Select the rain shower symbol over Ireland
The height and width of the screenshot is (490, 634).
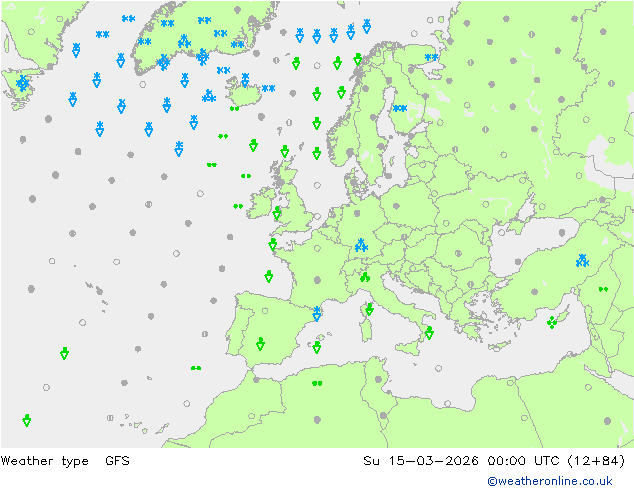pos(277,213)
